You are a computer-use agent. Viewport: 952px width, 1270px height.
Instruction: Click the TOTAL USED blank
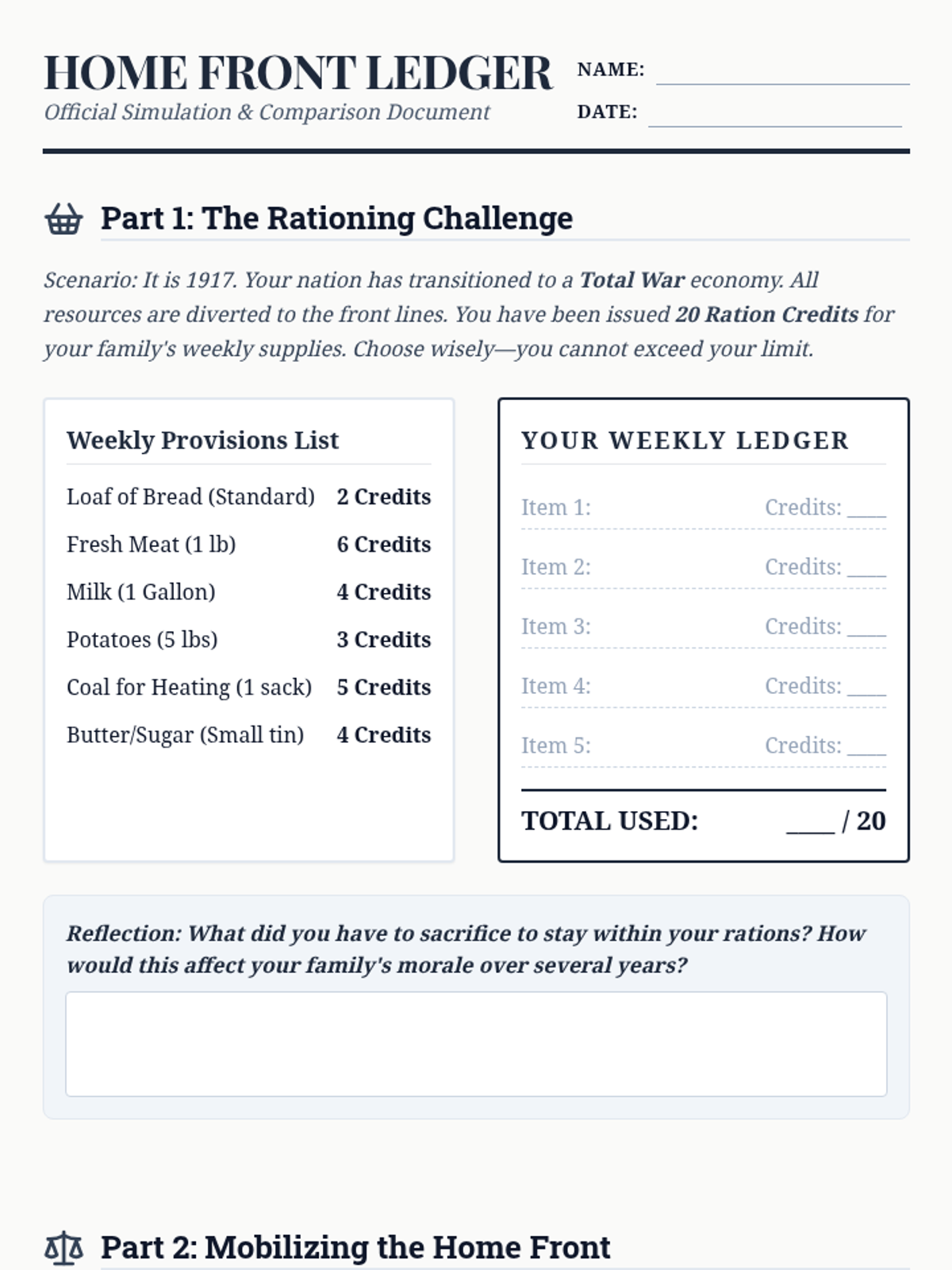(x=810, y=824)
